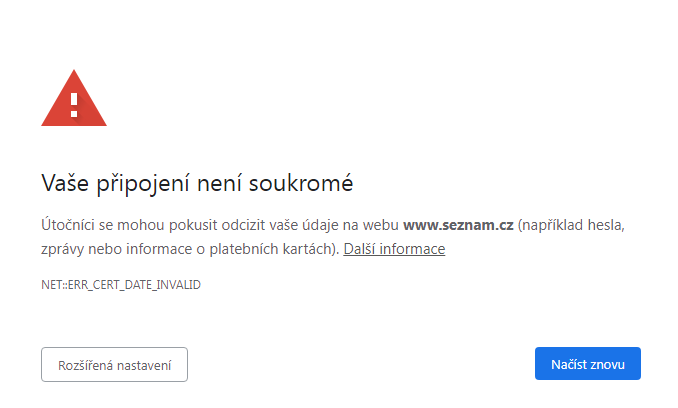Open the Rozšířená nastavení options
This screenshot has height=408, width=678.
coord(114,365)
